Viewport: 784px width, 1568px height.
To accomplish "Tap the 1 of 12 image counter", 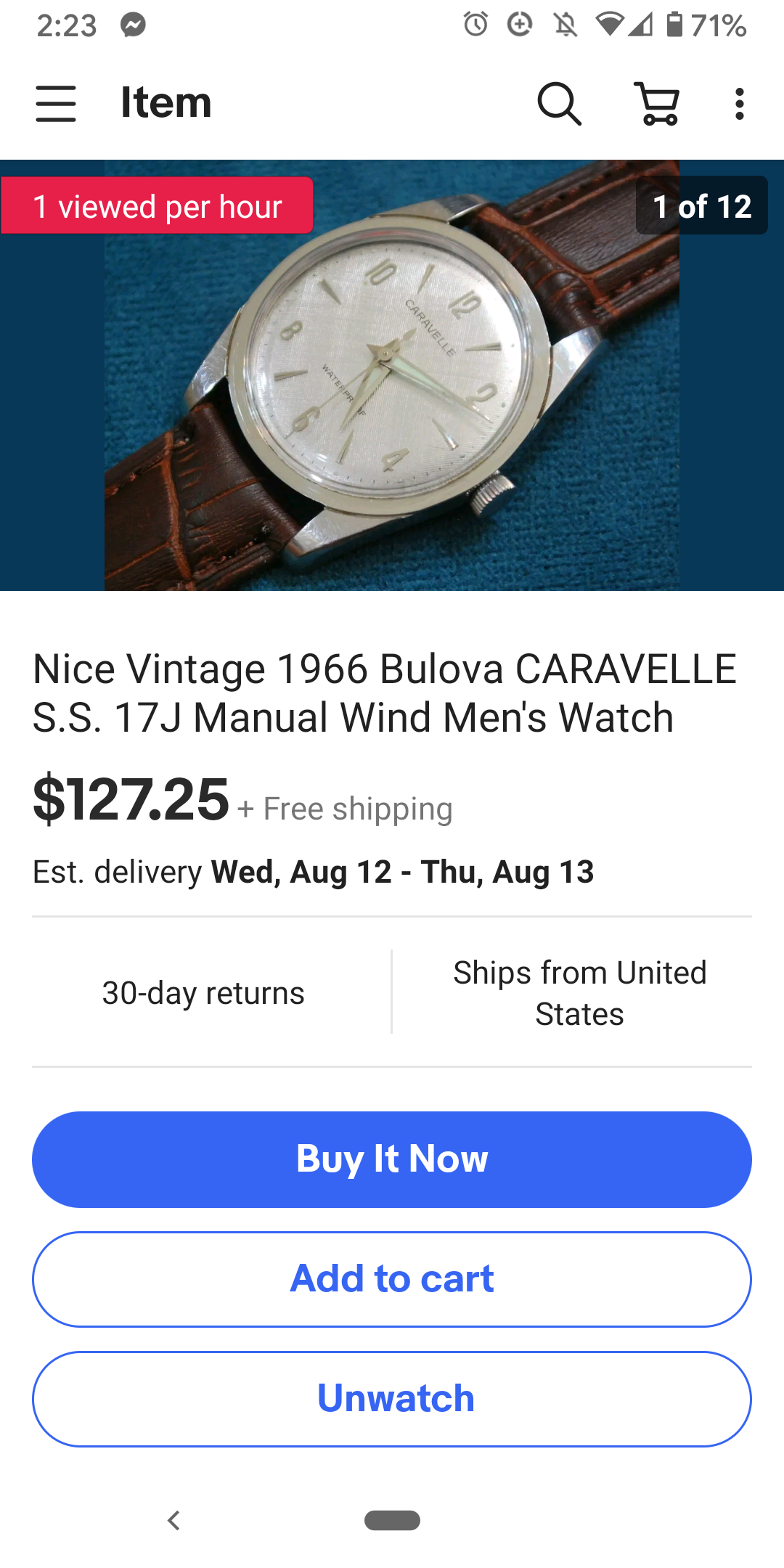I will coord(702,205).
